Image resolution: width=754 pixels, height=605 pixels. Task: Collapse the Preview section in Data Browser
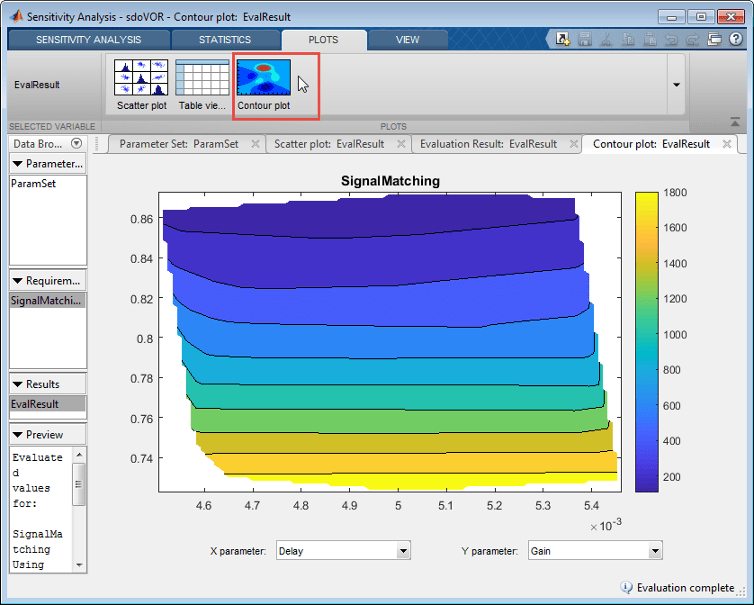(x=18, y=435)
